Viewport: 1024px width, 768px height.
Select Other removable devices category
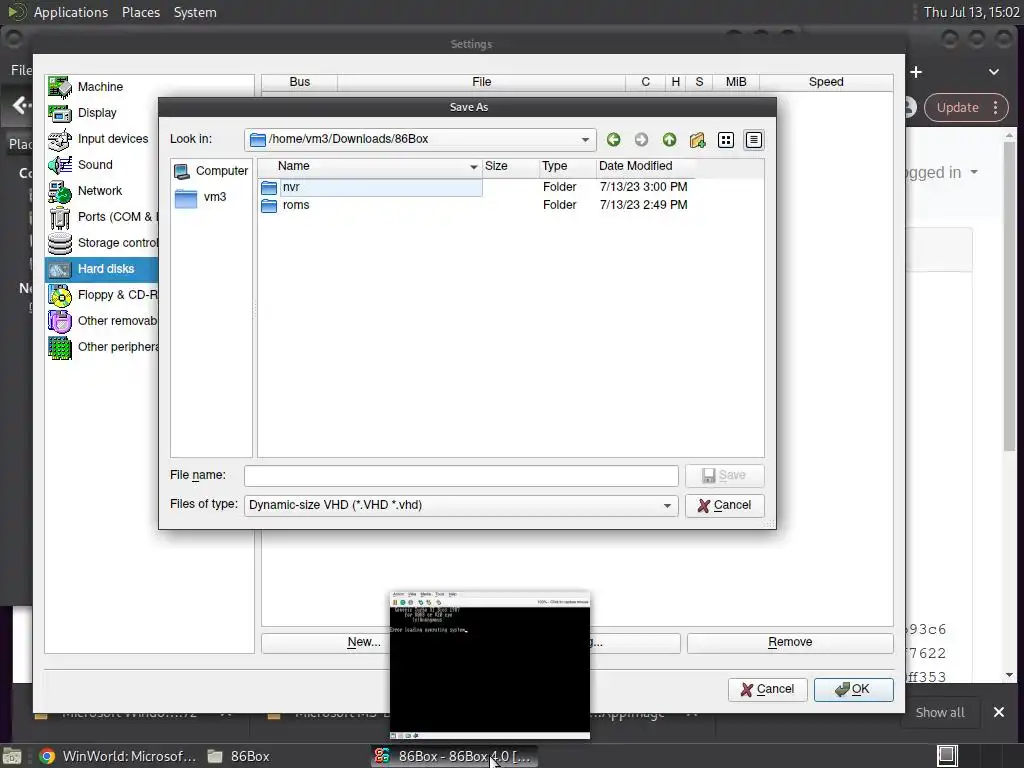101,321
